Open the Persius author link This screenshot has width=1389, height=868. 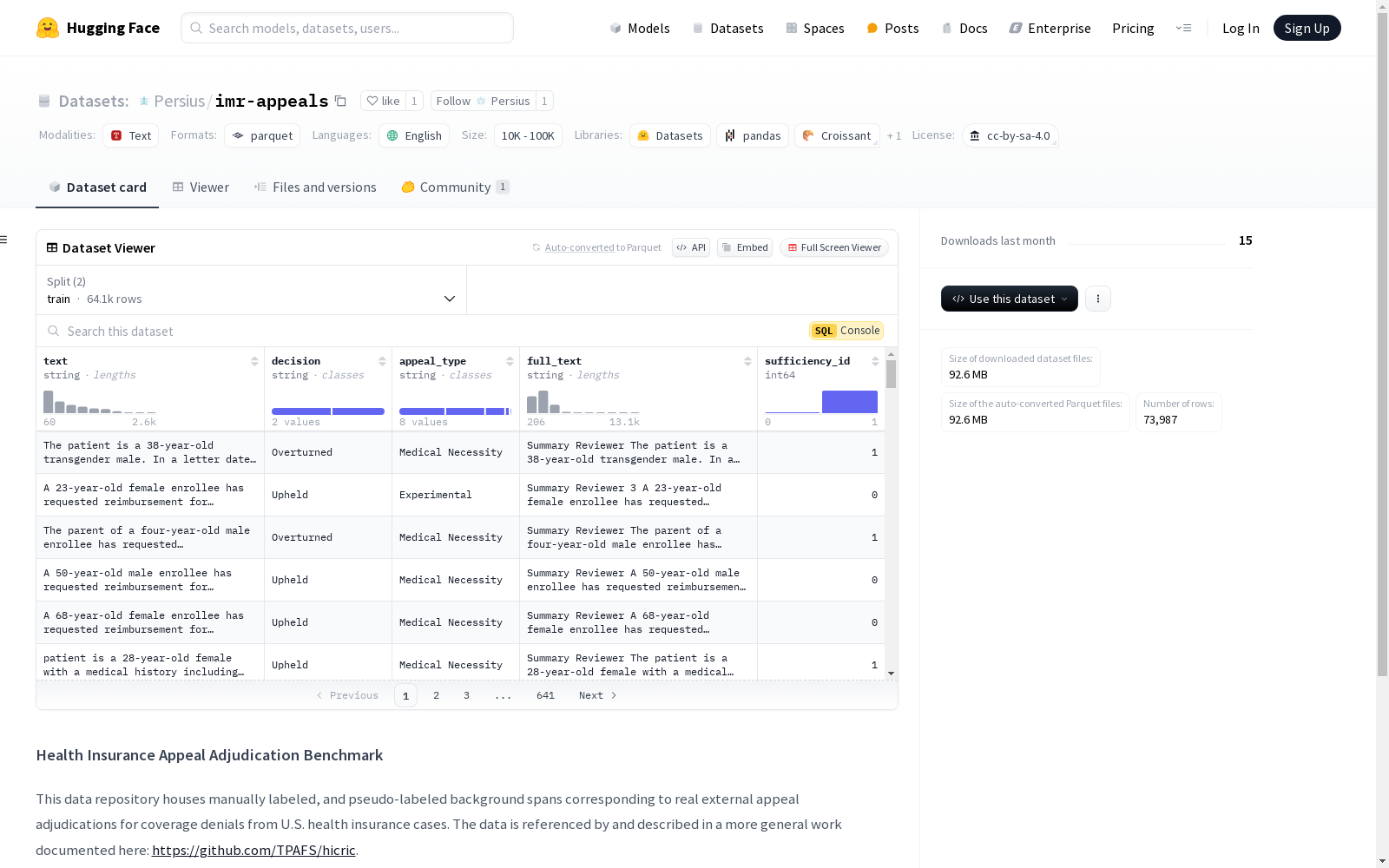pyautogui.click(x=179, y=102)
